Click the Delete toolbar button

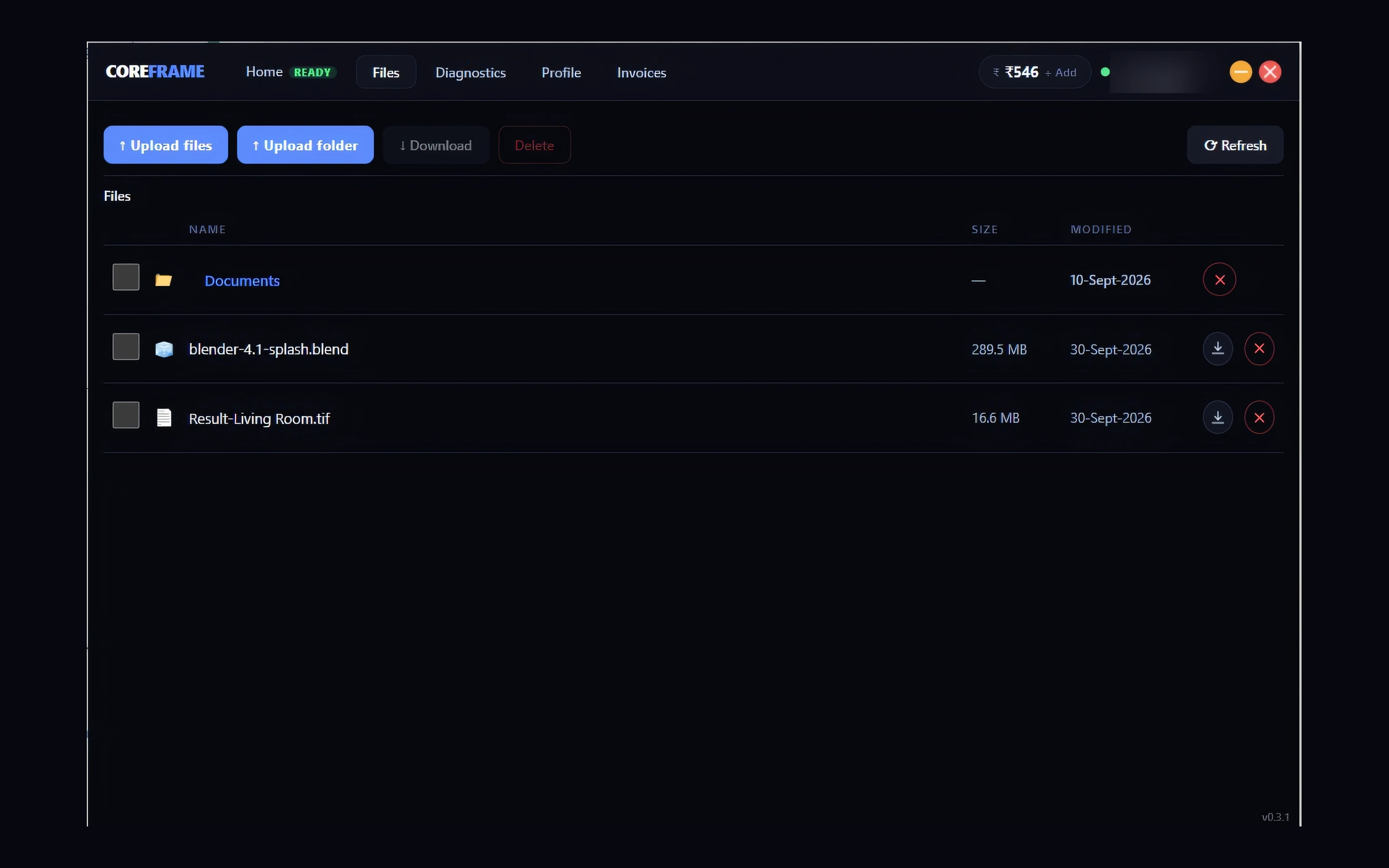[x=535, y=145]
